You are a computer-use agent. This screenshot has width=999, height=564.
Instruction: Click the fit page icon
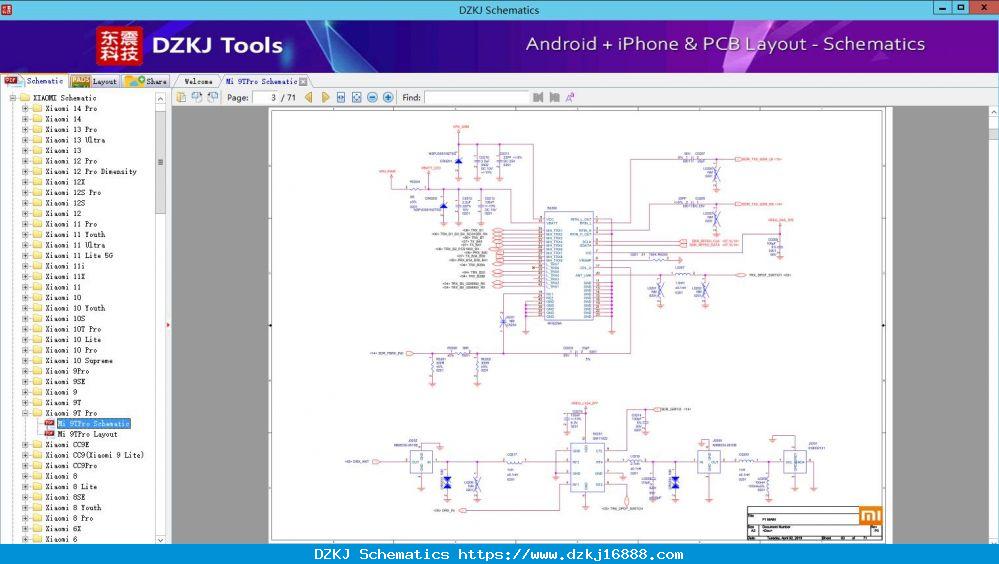[x=357, y=98]
